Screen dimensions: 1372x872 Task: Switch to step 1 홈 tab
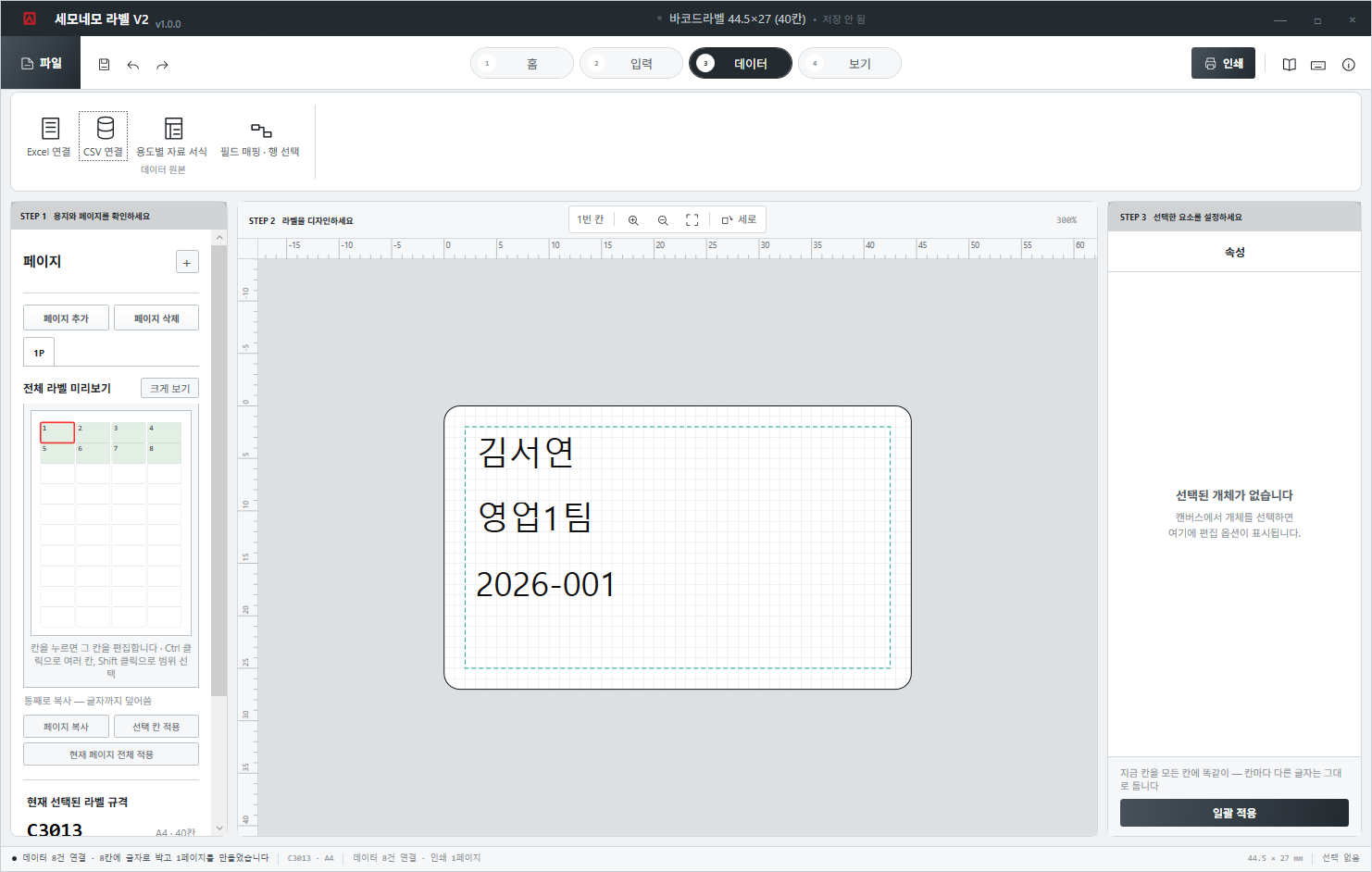pyautogui.click(x=522, y=63)
